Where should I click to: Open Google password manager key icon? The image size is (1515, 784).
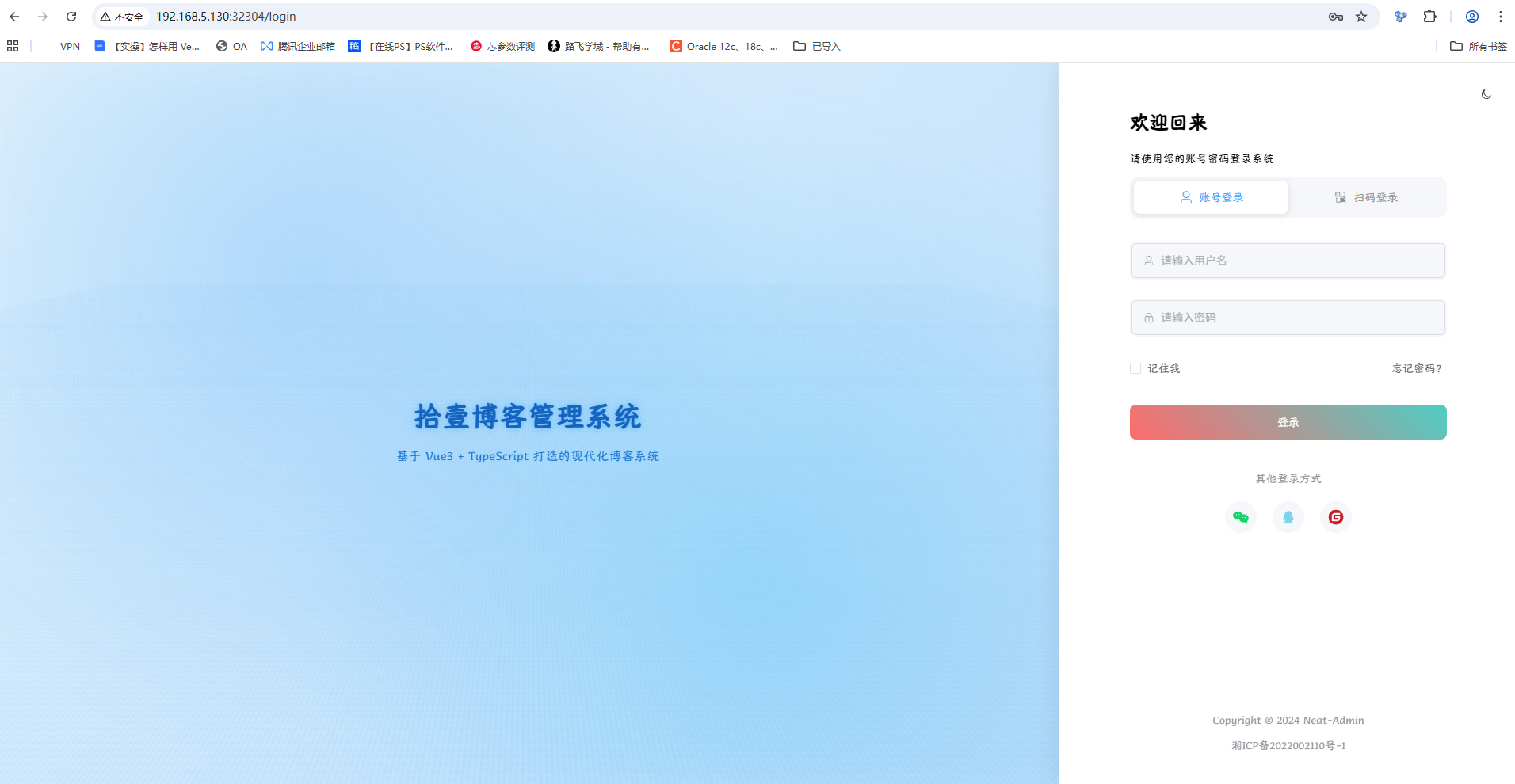point(1334,16)
